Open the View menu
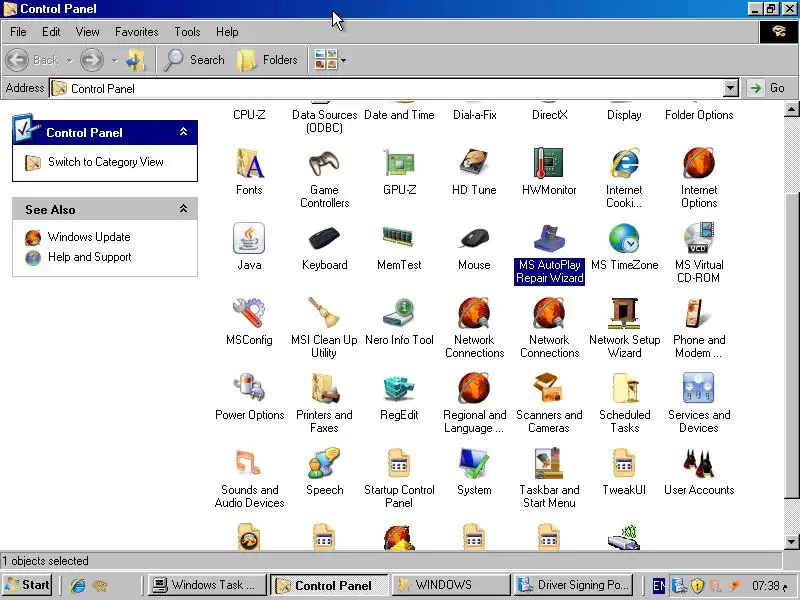The height and width of the screenshot is (600, 800). coord(87,32)
